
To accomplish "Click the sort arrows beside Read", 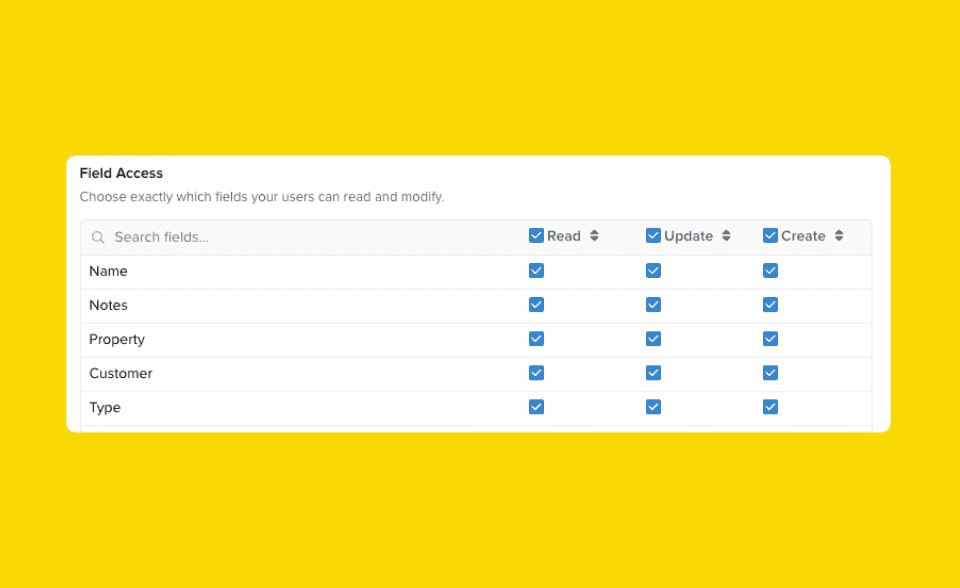I will [592, 235].
